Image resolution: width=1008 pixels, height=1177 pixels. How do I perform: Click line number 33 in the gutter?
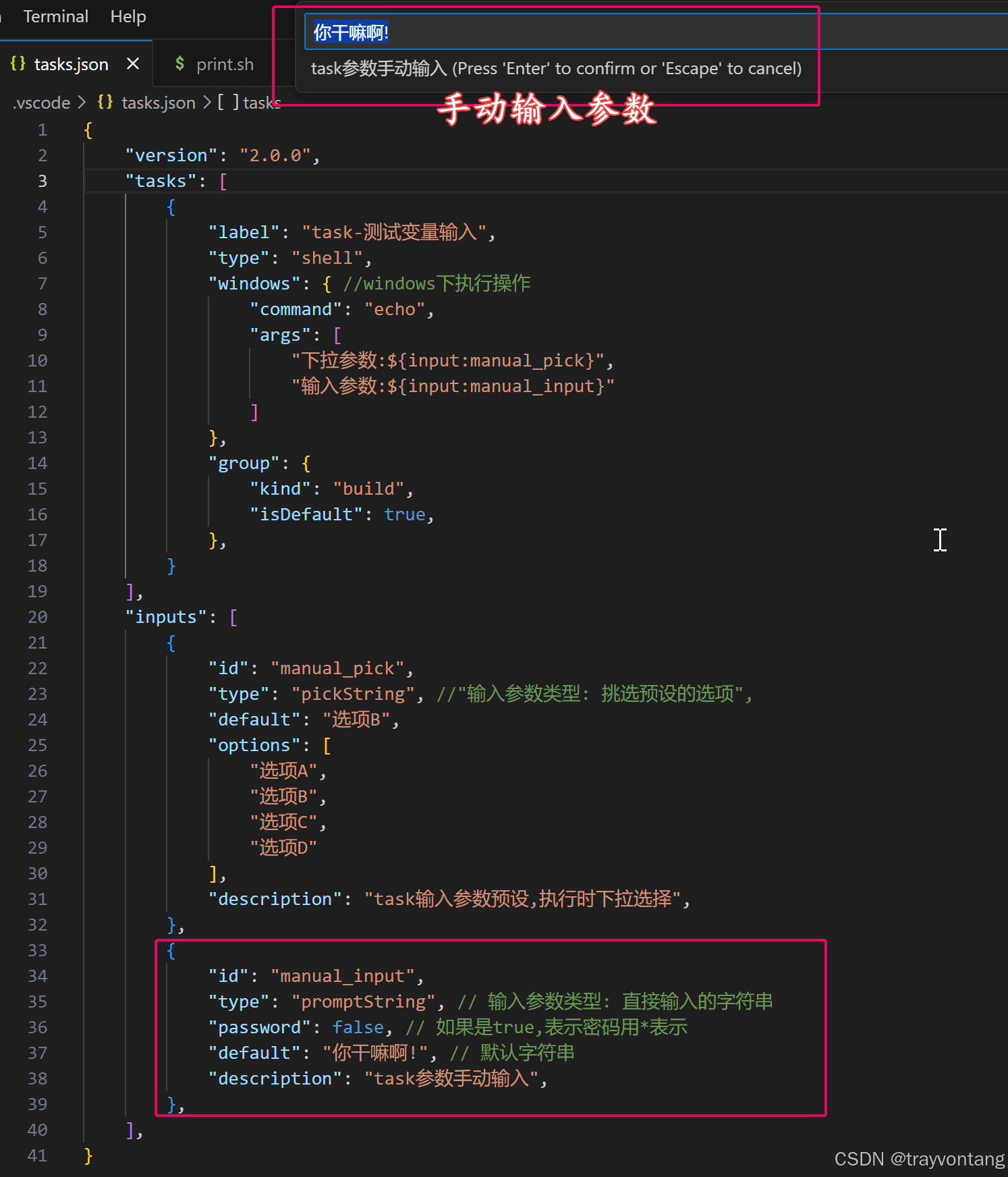38,950
